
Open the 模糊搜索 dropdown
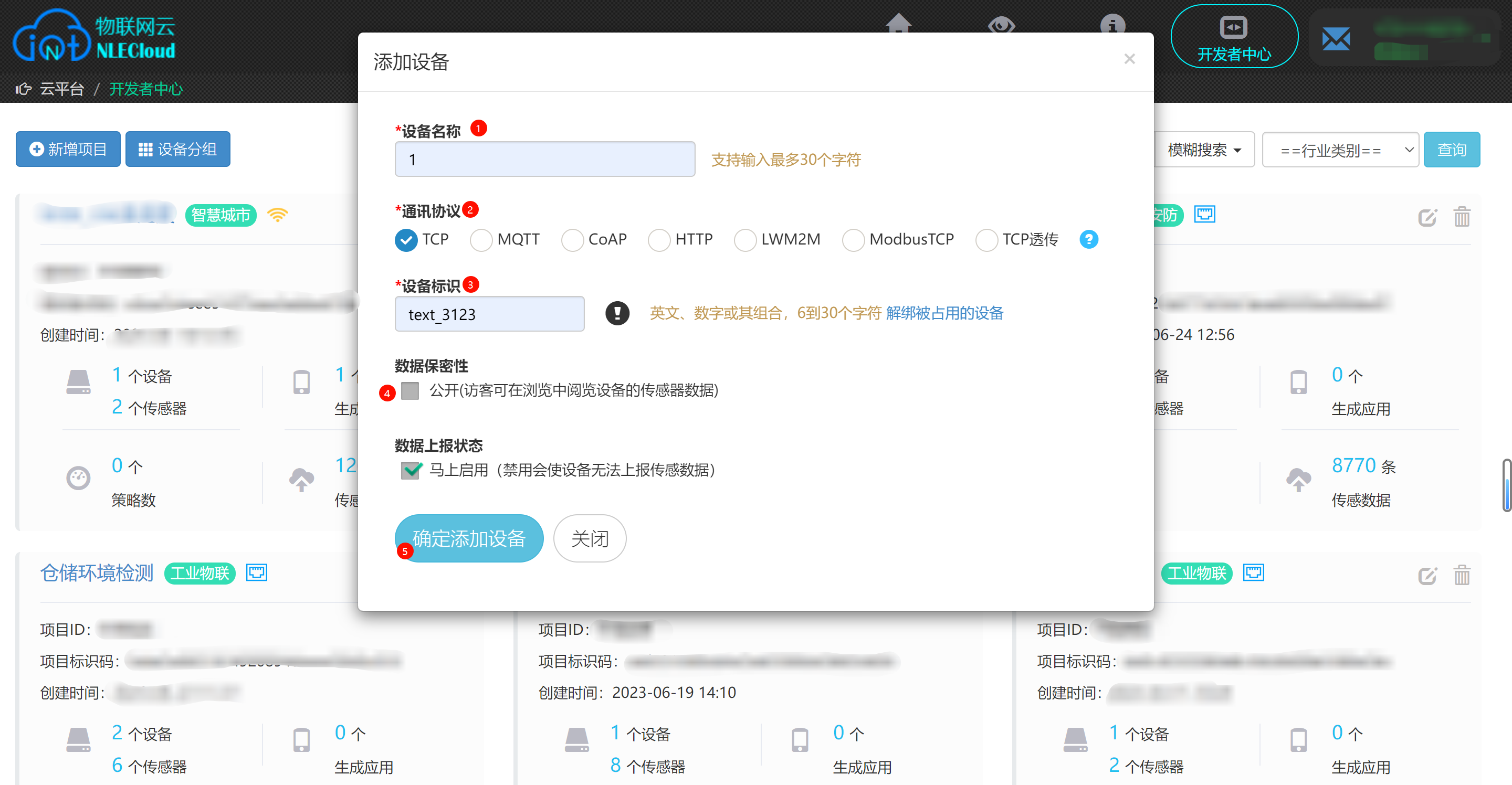tap(1204, 150)
